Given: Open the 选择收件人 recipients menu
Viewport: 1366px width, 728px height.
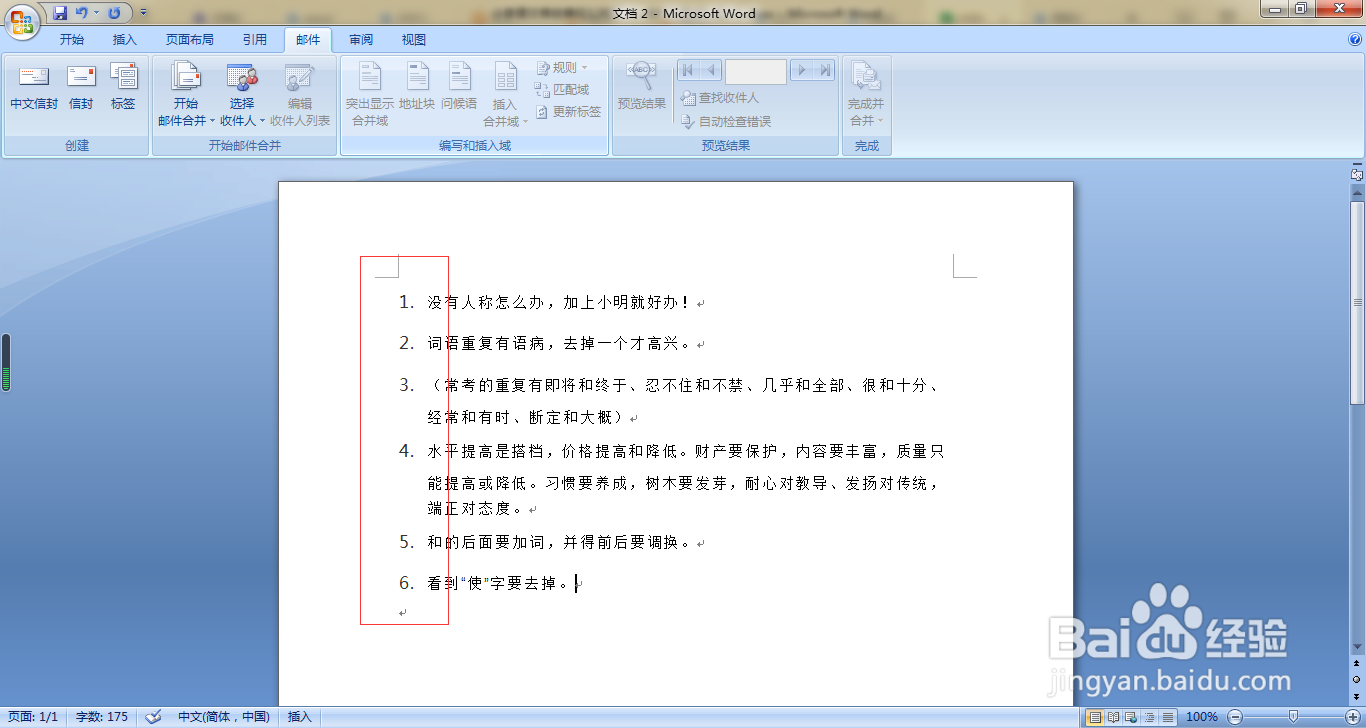Looking at the screenshot, I should click(242, 95).
